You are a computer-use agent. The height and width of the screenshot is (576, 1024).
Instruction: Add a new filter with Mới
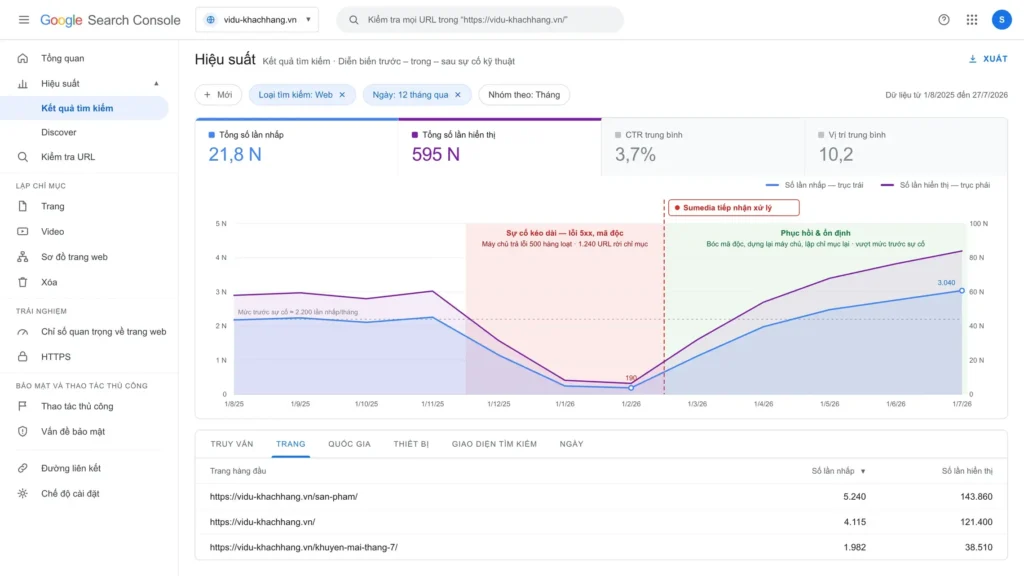[x=218, y=95]
